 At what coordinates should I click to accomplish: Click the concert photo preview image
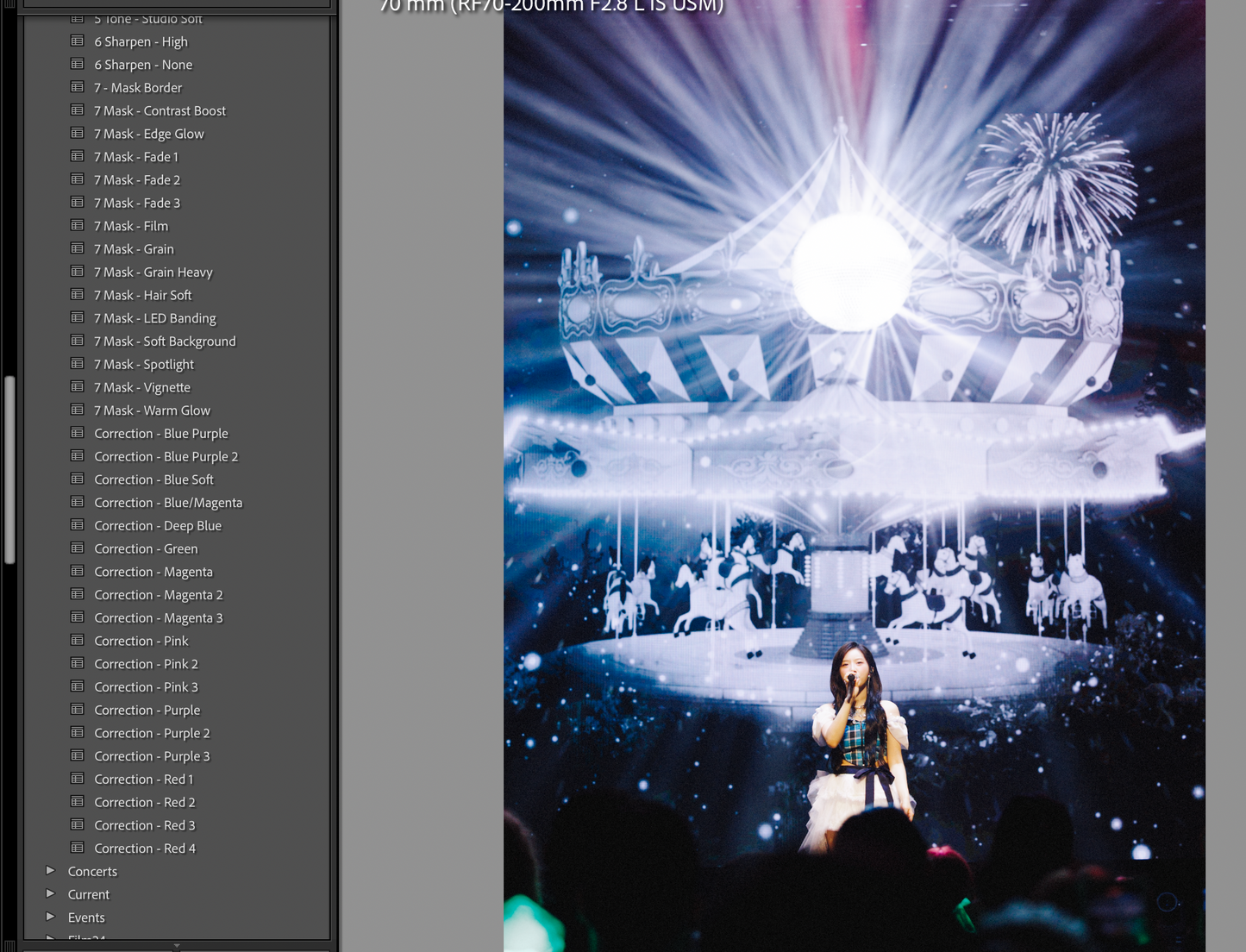click(855, 476)
